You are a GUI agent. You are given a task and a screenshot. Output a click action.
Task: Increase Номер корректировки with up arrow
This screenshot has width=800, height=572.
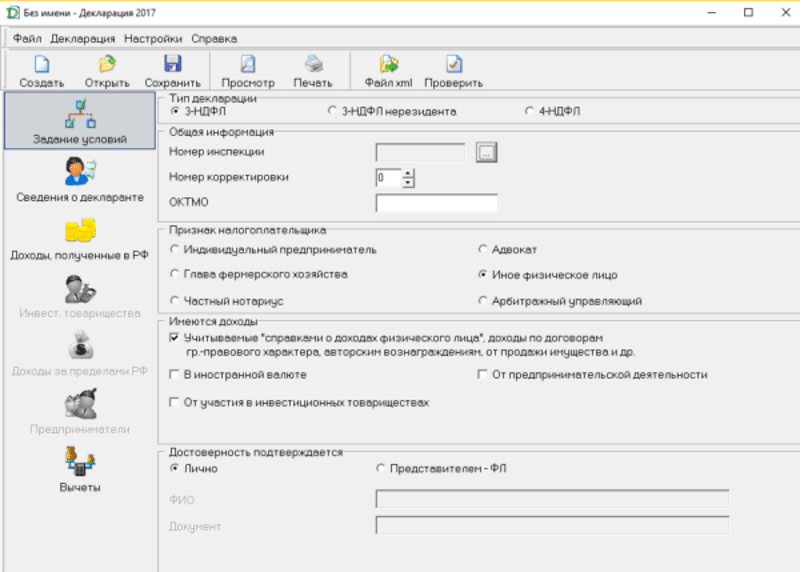pyautogui.click(x=408, y=173)
